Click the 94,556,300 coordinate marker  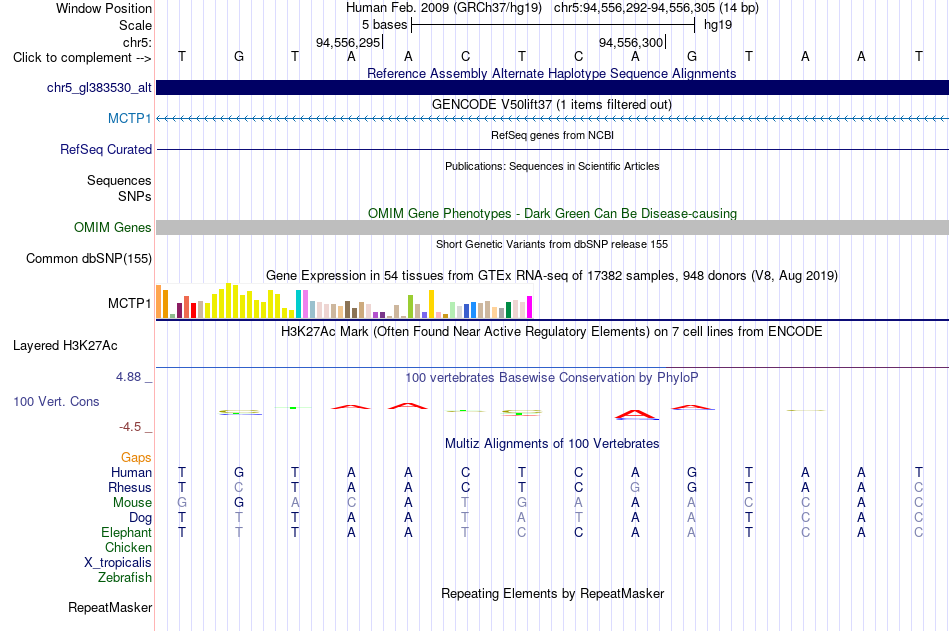[x=631, y=42]
